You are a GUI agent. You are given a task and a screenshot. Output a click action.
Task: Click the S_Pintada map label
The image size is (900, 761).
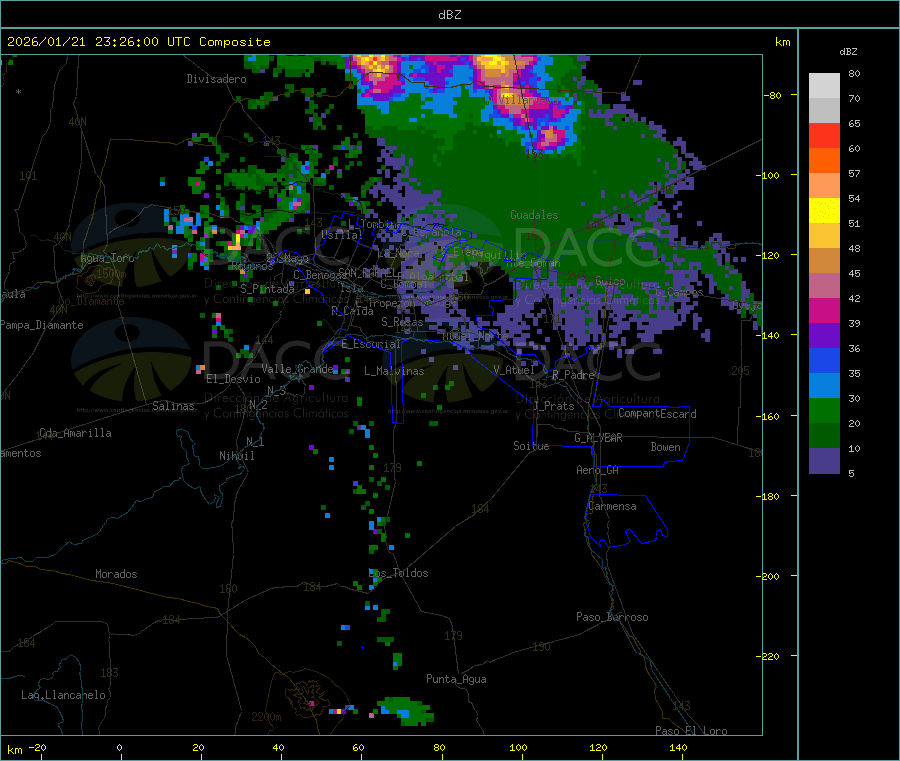(x=267, y=289)
